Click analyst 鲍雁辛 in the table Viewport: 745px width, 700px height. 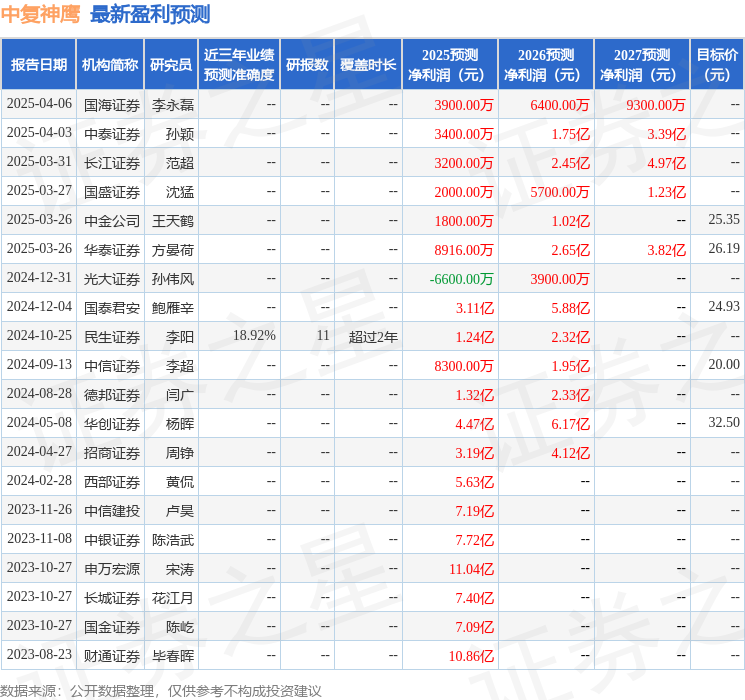172,308
